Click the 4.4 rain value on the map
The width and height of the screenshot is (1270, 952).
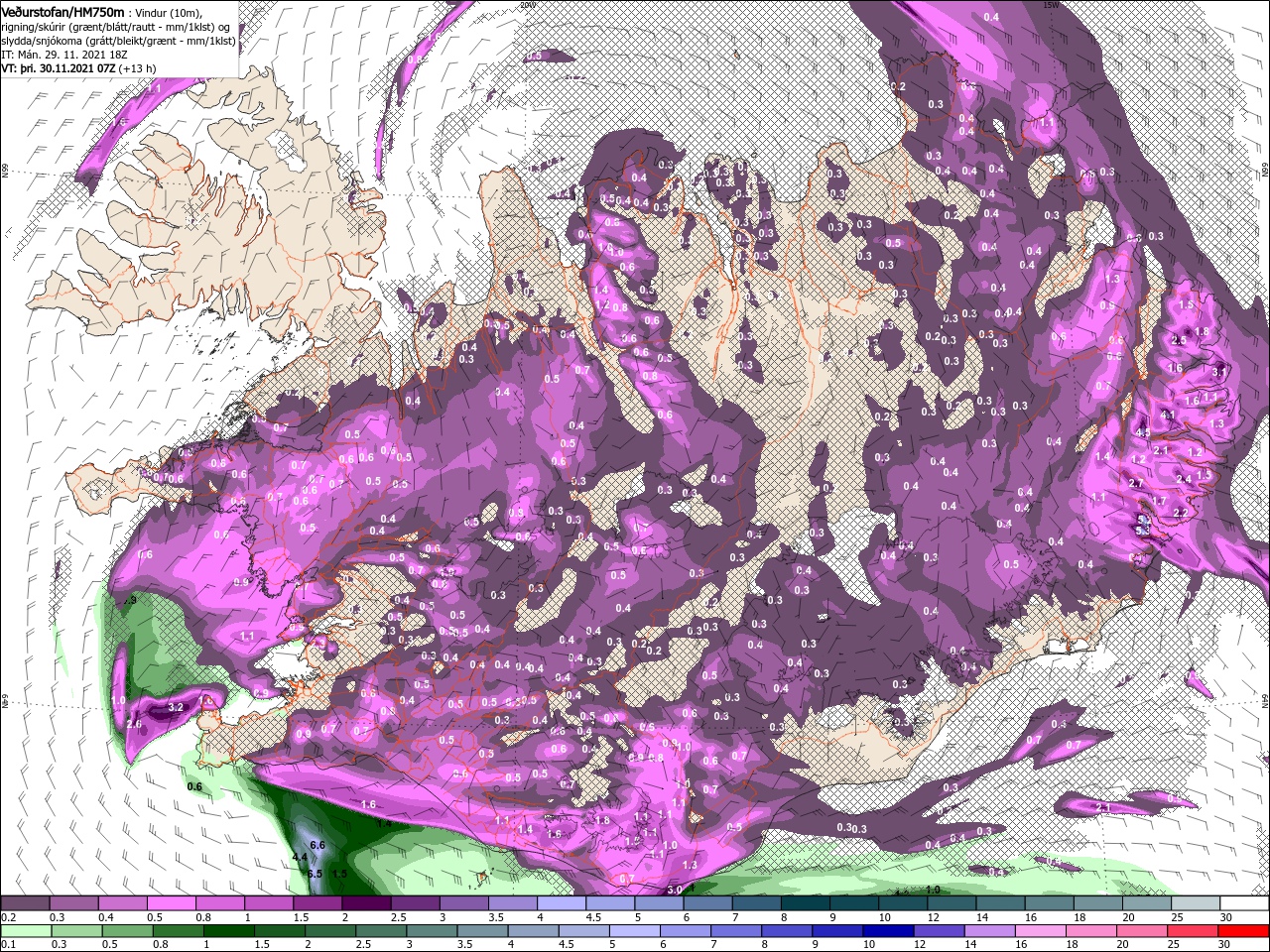299,856
